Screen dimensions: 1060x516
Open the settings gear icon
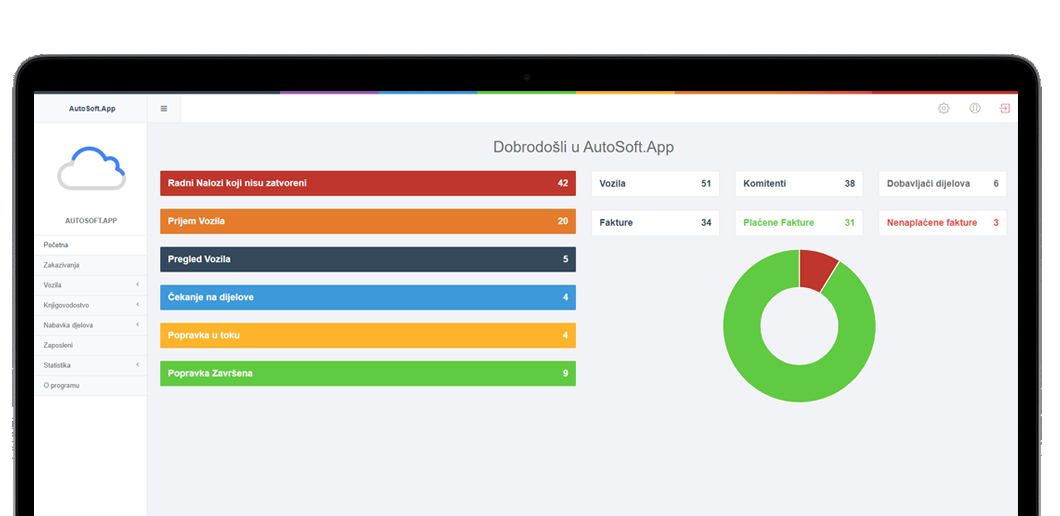[x=943, y=108]
